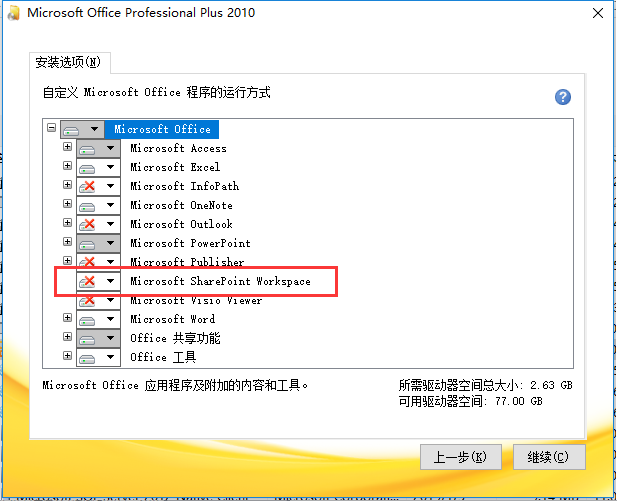Image resolution: width=617 pixels, height=501 pixels.
Task: Click the drive icon beside Microsoft Excel
Action: coord(87,168)
